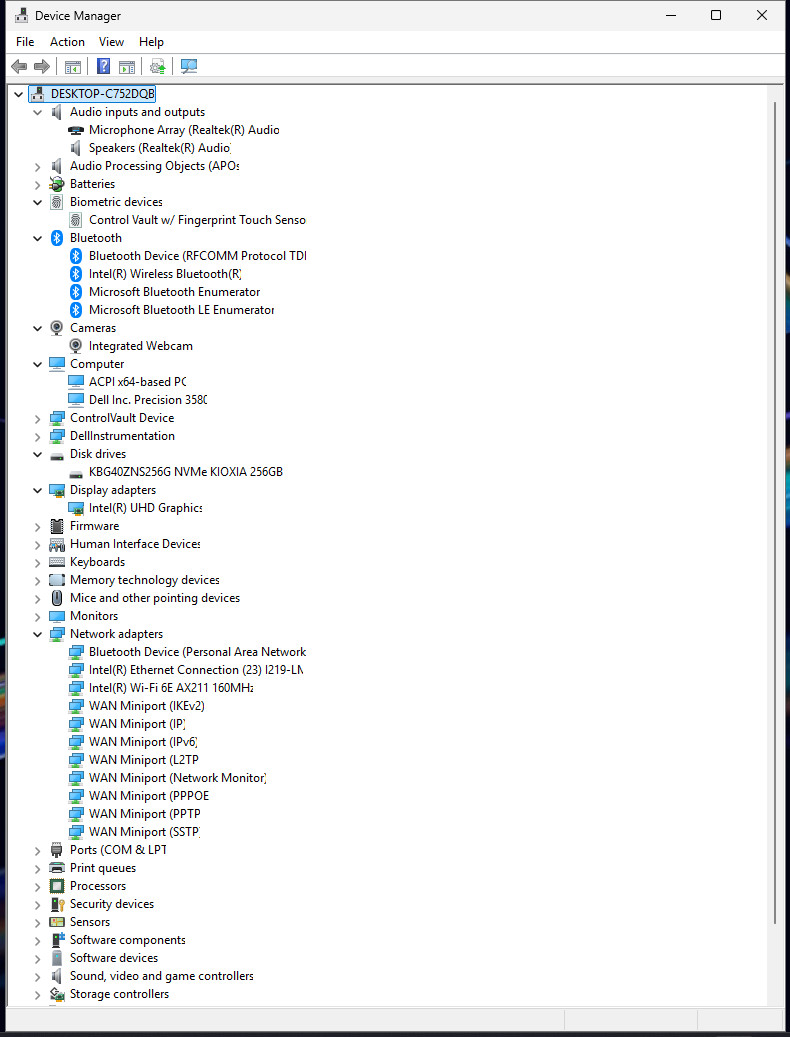Click the drive icon beside KBG40ZNS256G NVMe

[x=76, y=473]
